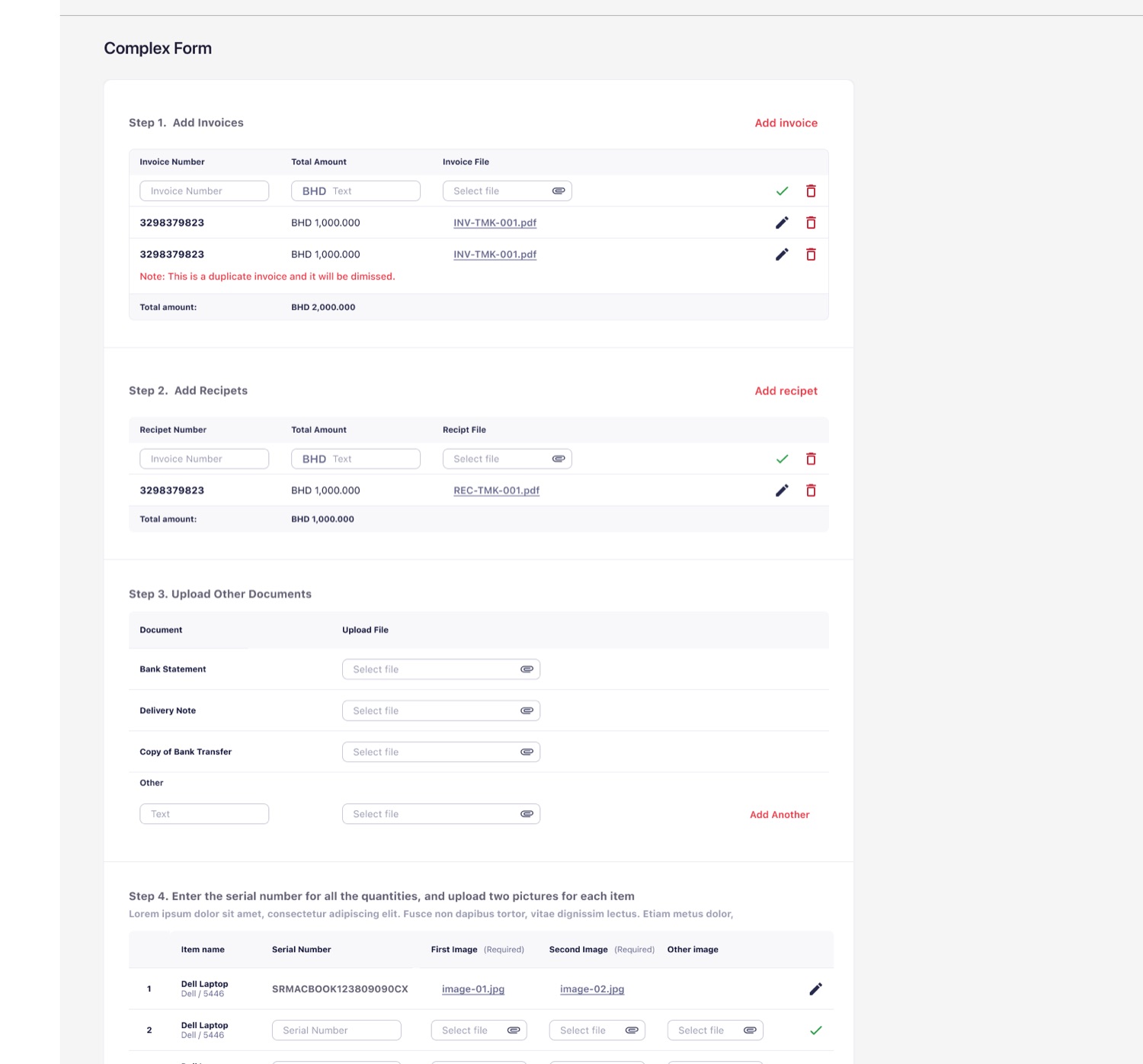The image size is (1143, 1064).
Task: Focus the BHD amount field in Step 1
Action: point(356,191)
